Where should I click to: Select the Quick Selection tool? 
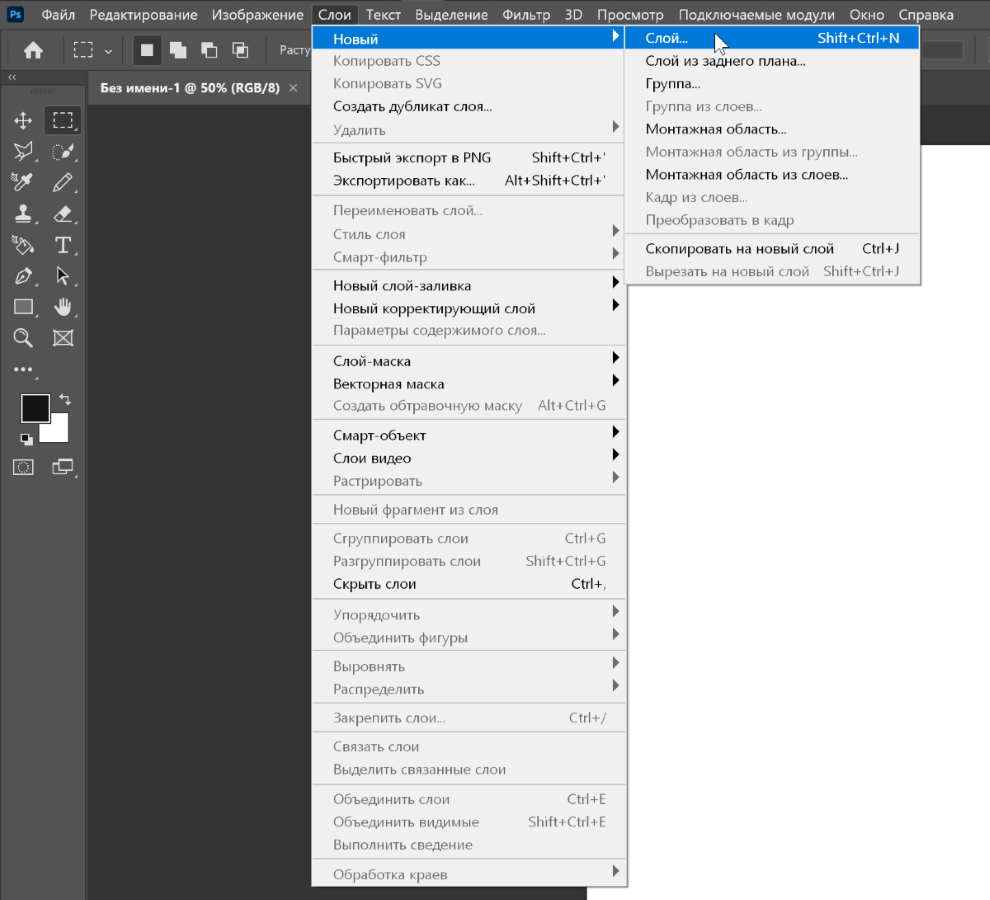[63, 151]
